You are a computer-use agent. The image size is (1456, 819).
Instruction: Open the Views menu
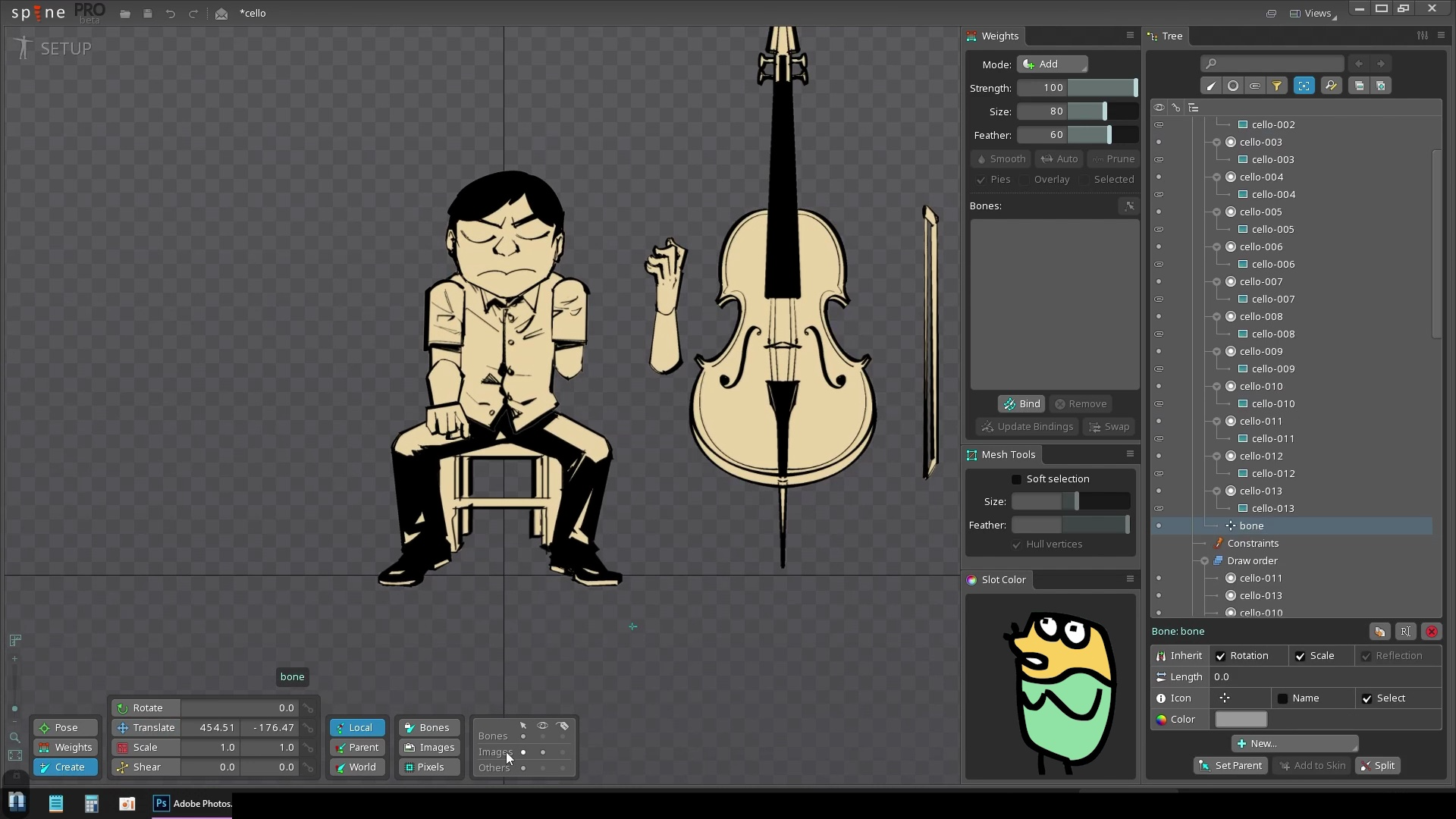(x=1316, y=13)
